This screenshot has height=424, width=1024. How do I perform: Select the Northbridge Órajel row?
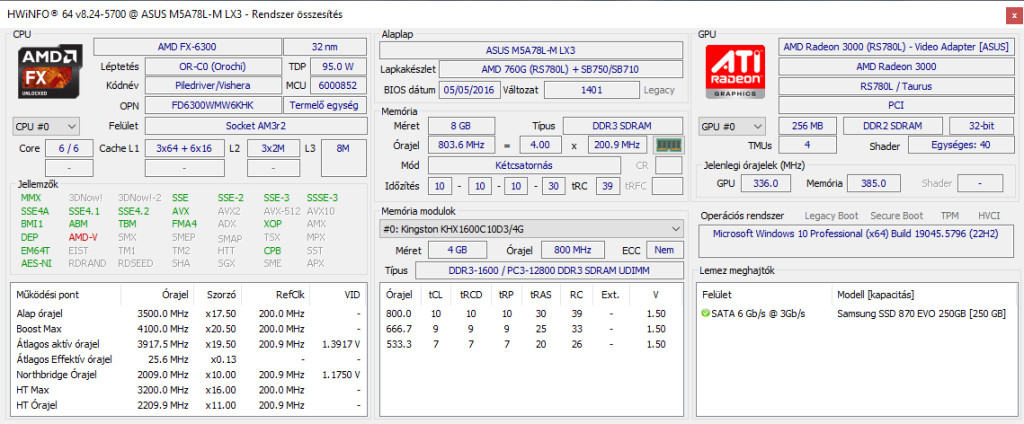[188, 374]
